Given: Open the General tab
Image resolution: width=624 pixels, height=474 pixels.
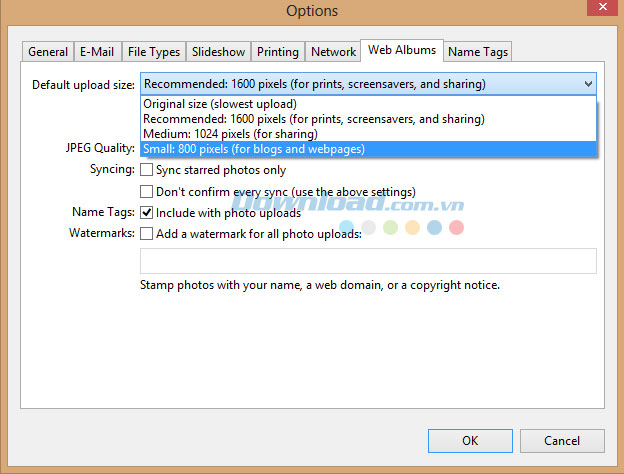Looking at the screenshot, I should click(x=48, y=52).
